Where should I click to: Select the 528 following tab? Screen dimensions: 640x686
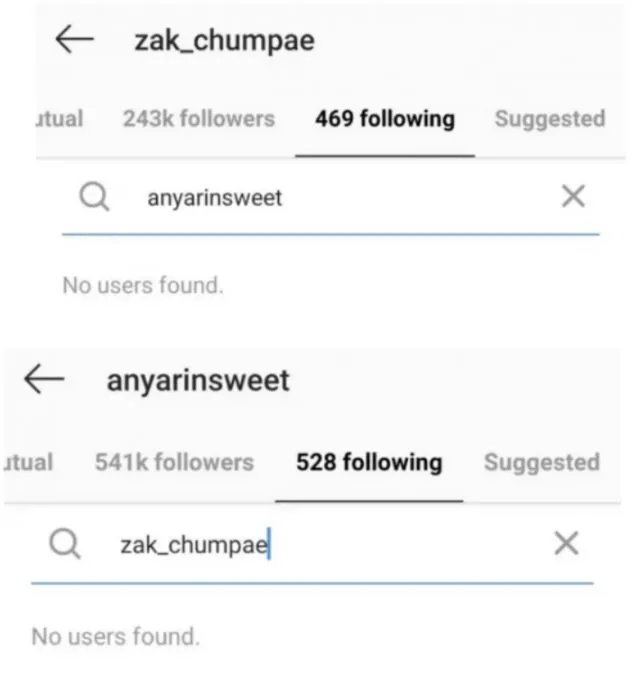pos(368,462)
